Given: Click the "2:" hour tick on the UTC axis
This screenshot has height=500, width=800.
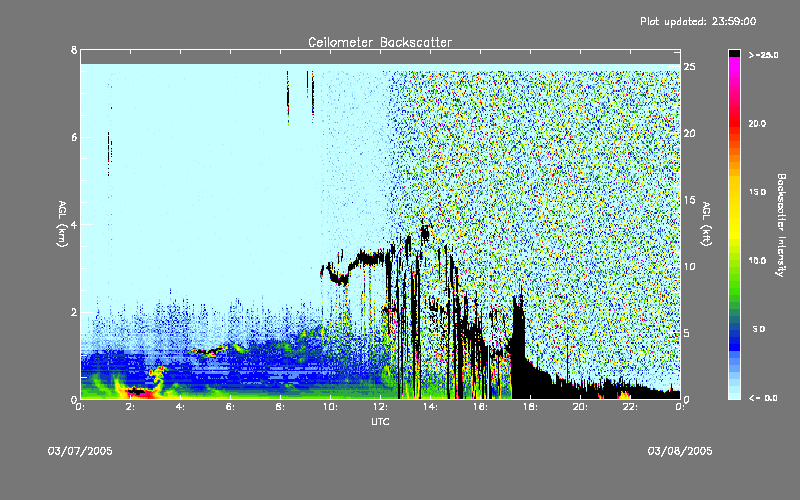Looking at the screenshot, I should tap(130, 407).
